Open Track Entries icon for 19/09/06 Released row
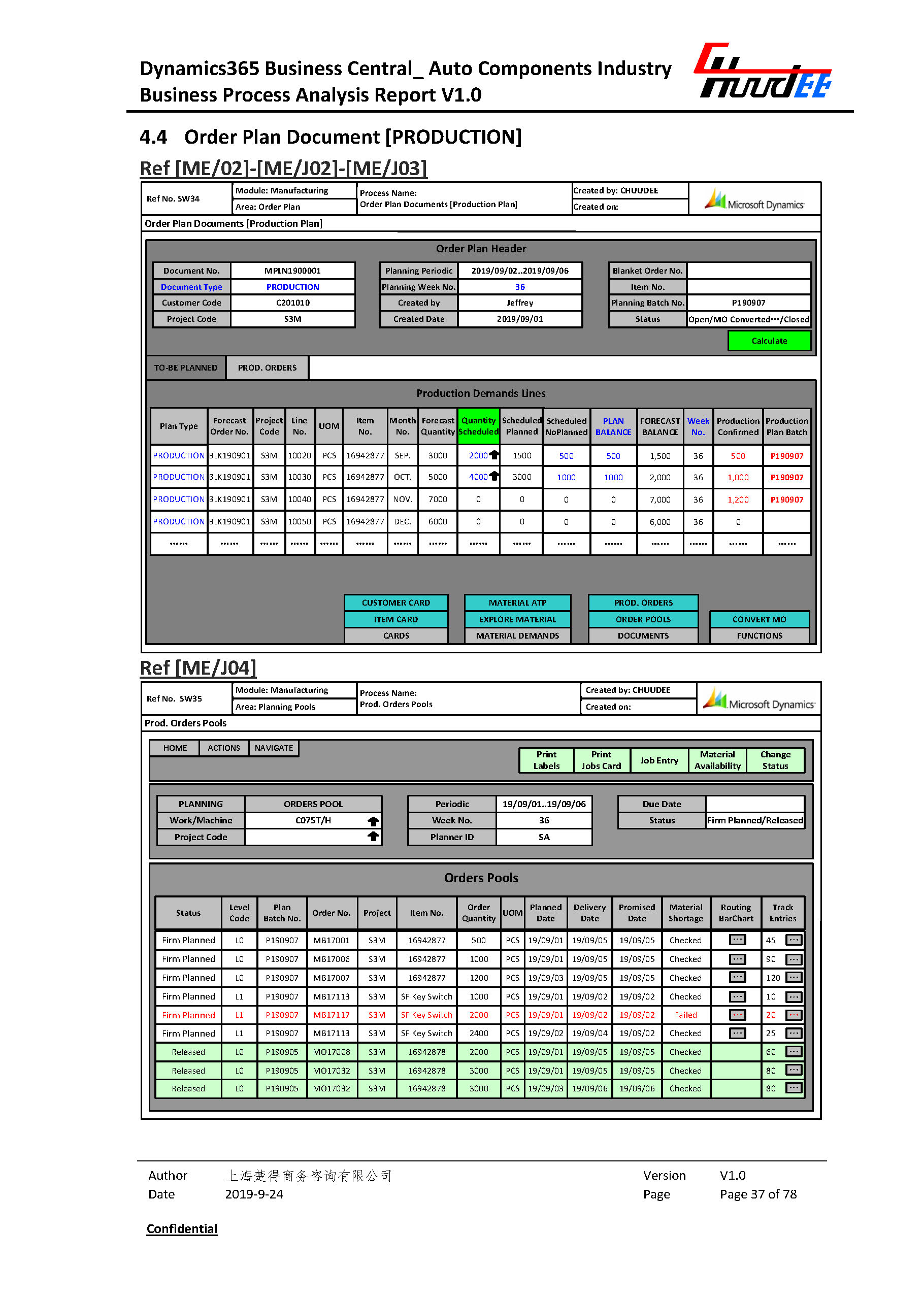This screenshot has width=924, height=1300. click(x=793, y=1088)
